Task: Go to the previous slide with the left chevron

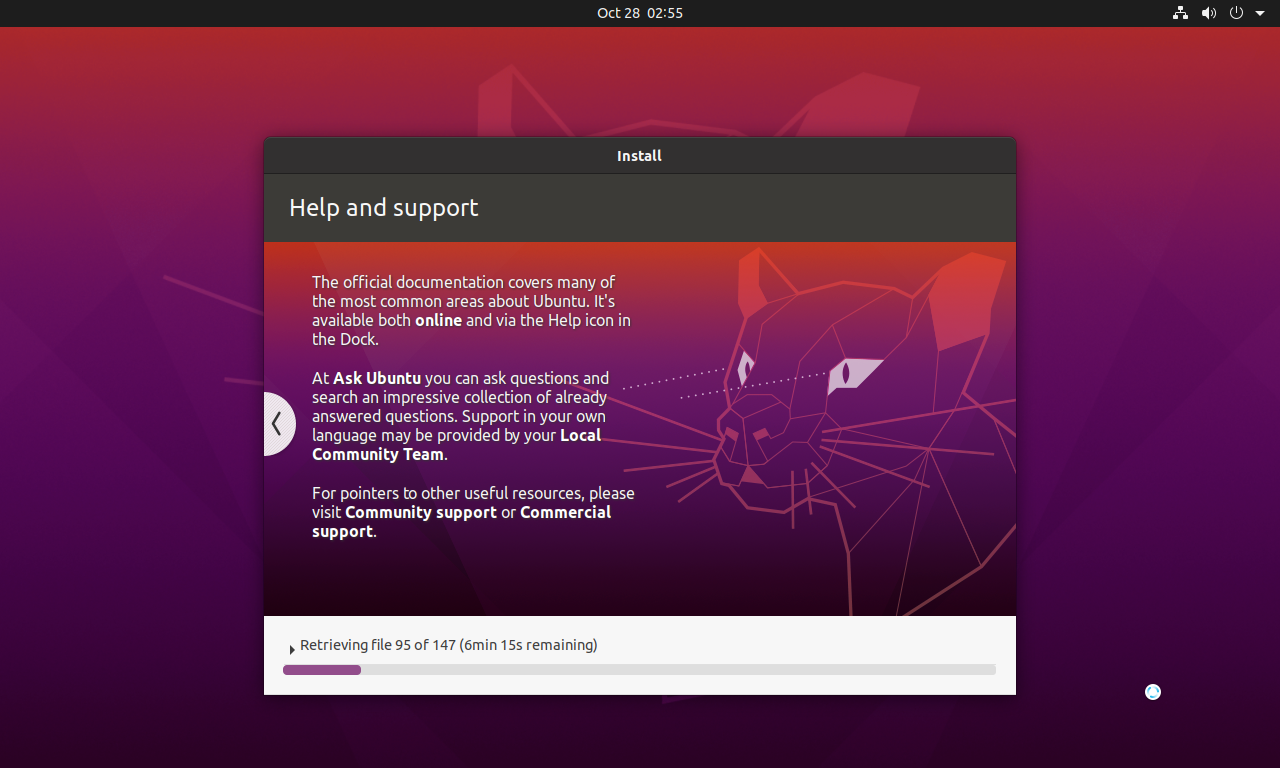Action: point(279,424)
